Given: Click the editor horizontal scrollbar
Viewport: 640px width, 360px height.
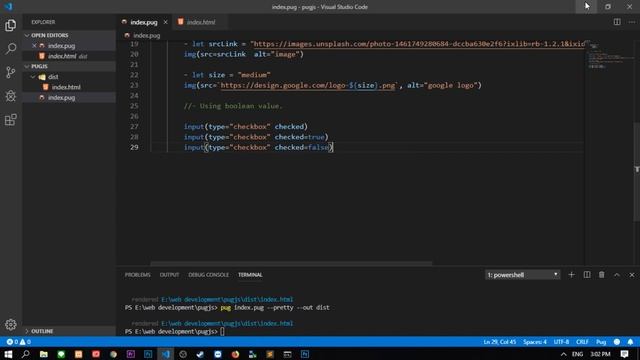Looking at the screenshot, I should (291, 263).
